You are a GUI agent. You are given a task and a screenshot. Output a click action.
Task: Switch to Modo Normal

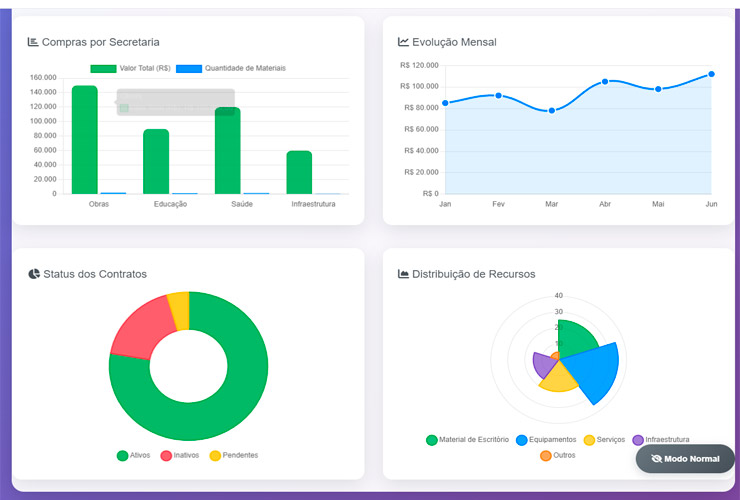(685, 459)
